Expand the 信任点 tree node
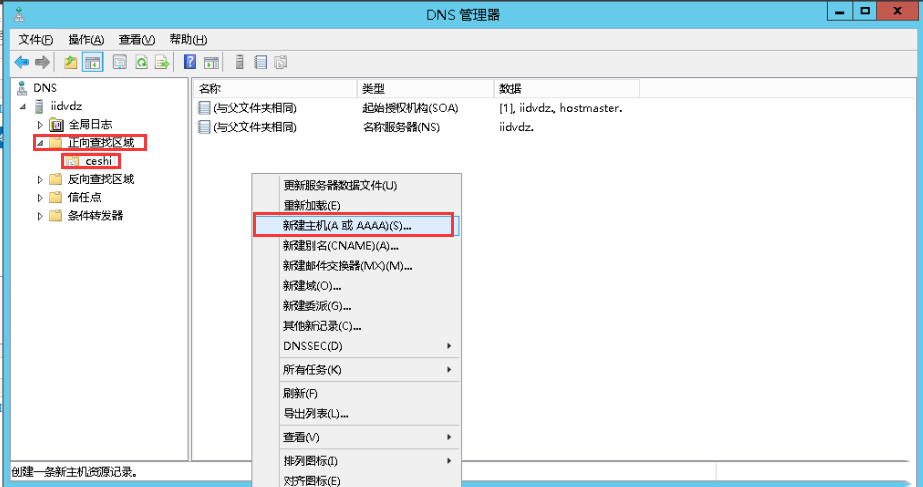The height and width of the screenshot is (487, 923). point(40,198)
